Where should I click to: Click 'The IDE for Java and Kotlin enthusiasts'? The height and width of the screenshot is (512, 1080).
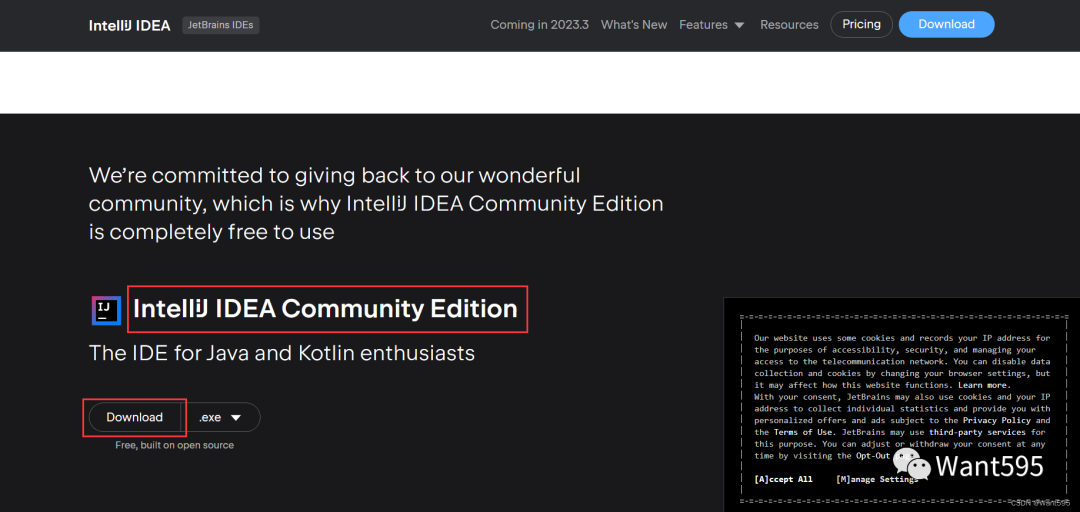(x=282, y=354)
